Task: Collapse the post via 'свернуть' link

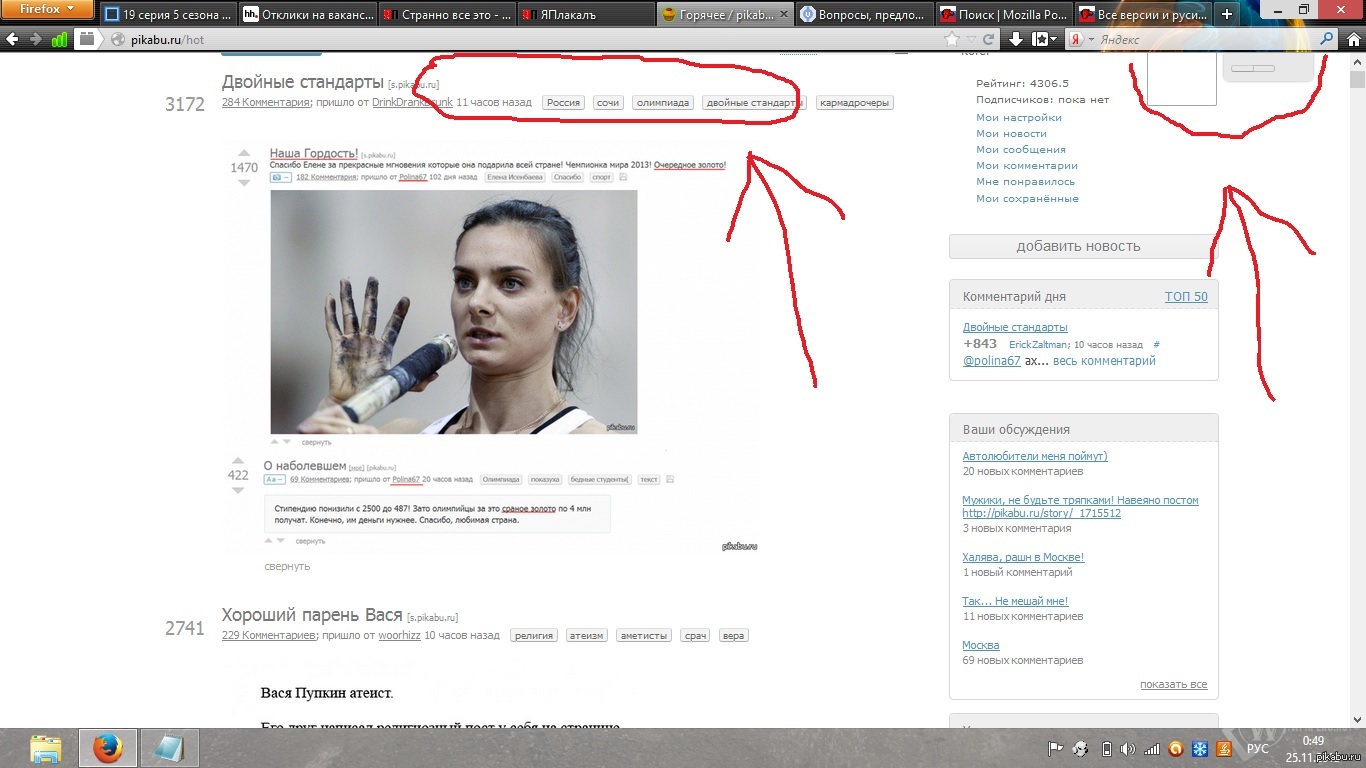Action: tap(287, 566)
